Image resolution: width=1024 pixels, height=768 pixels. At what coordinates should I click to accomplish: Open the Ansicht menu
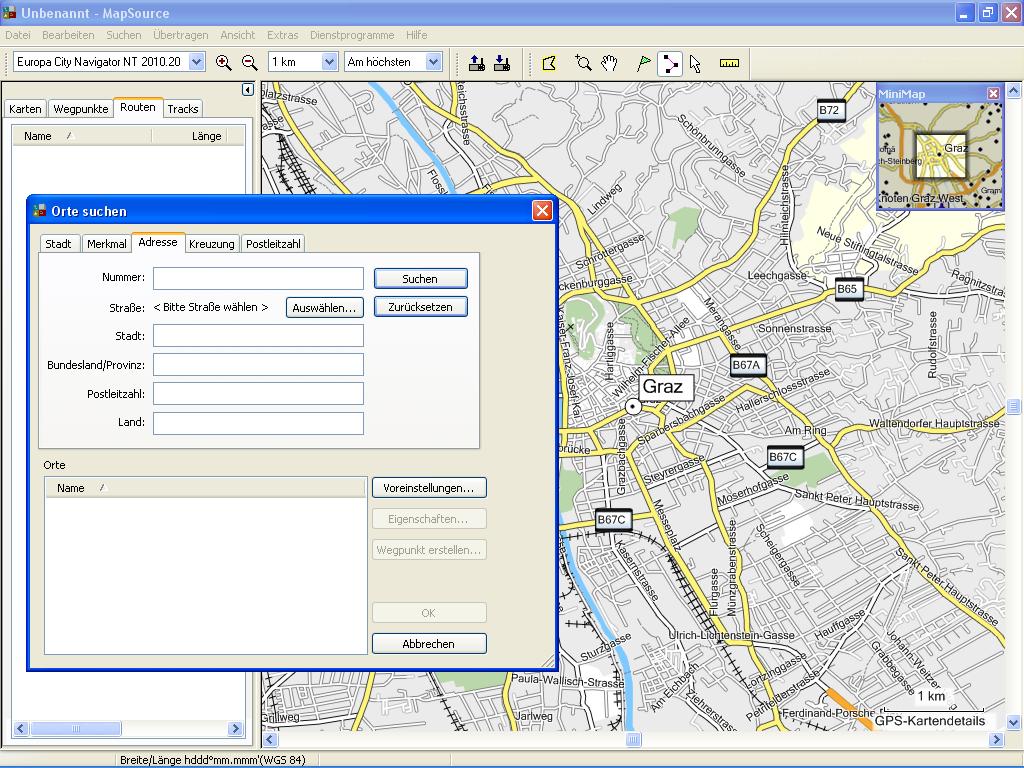coord(238,35)
